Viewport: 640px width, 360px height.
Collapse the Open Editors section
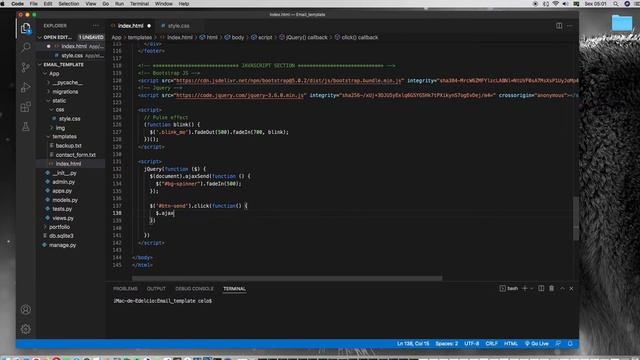click(x=40, y=37)
